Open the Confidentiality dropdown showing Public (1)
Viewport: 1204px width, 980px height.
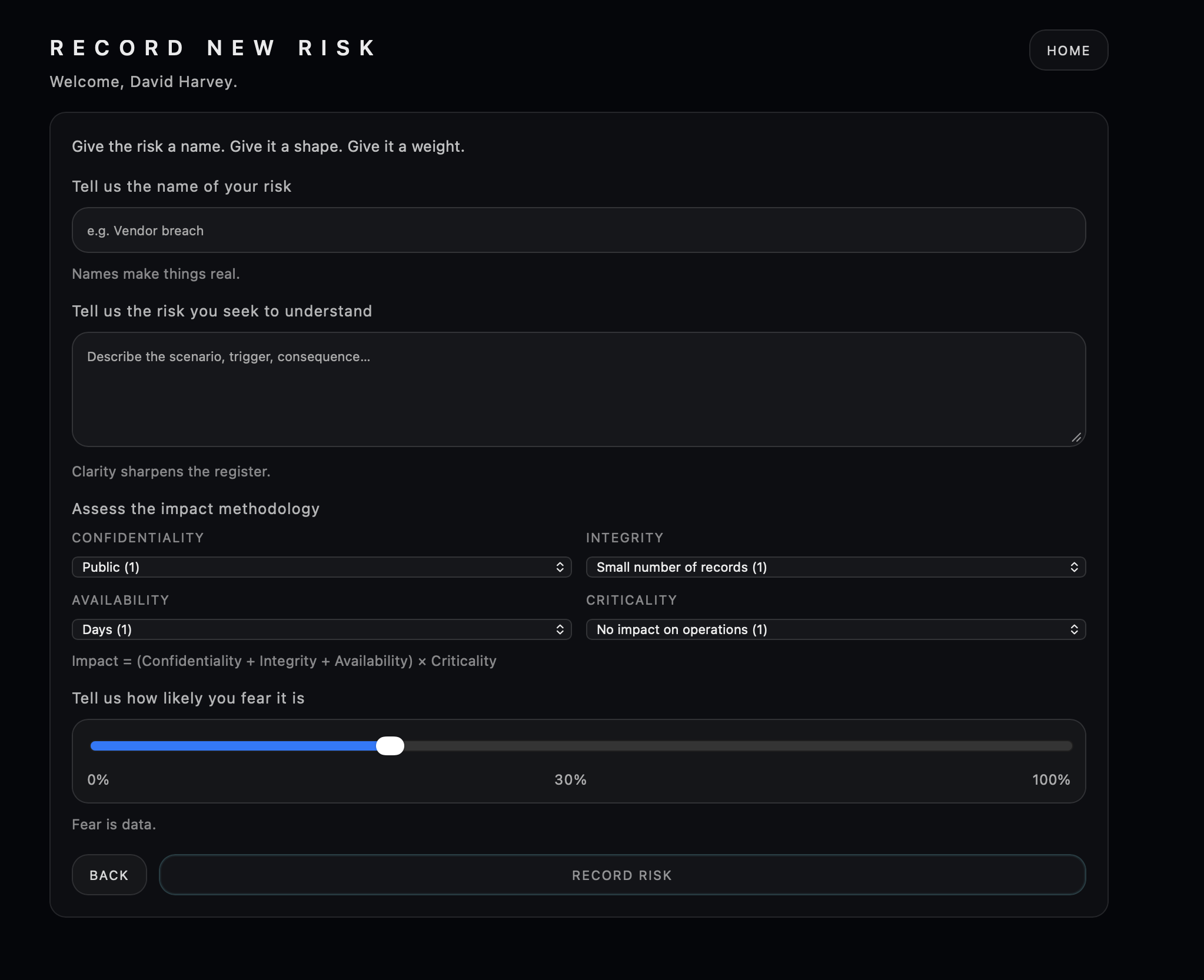312,567
